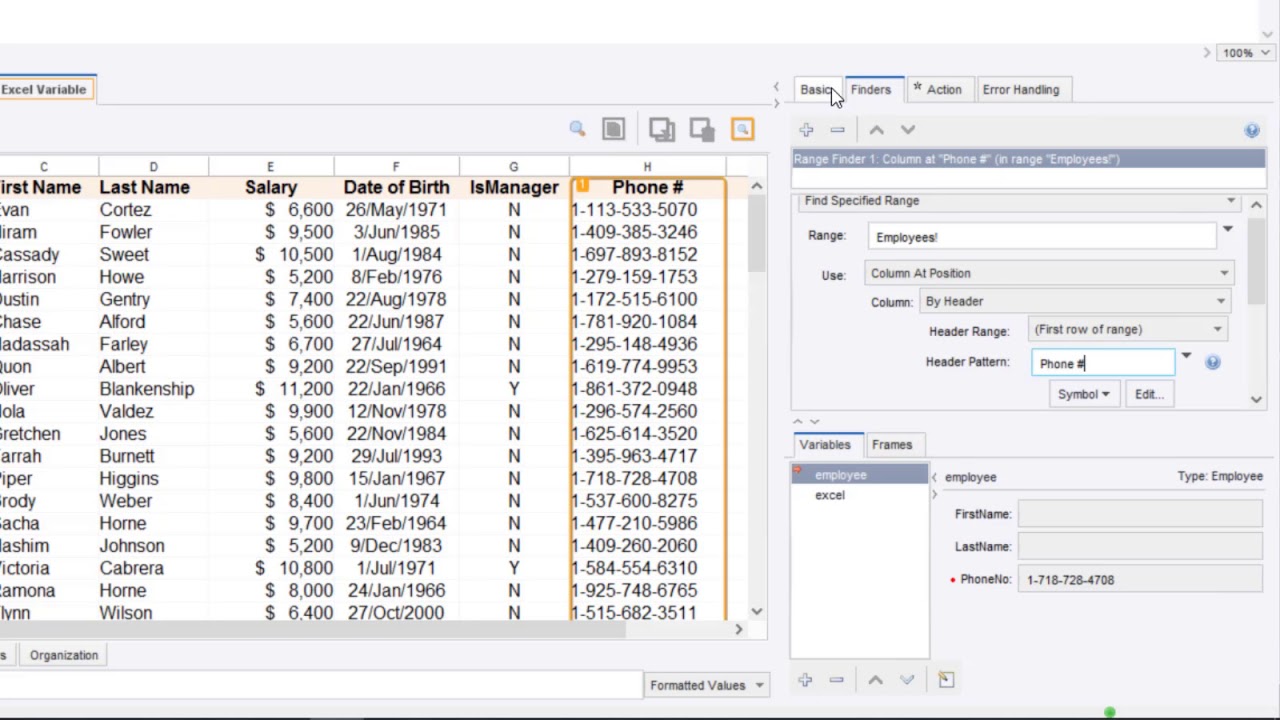Viewport: 1280px width, 720px height.
Task: Open the (First row of range) dropdown
Action: click(1129, 329)
